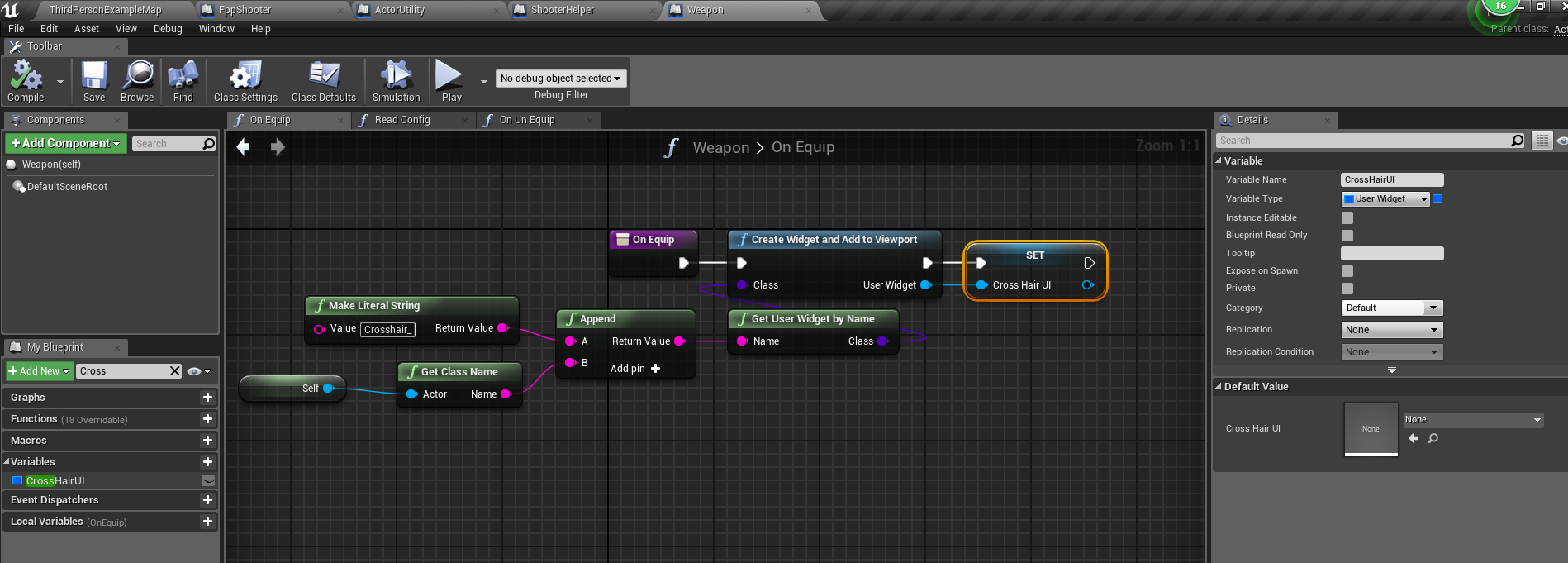Open the Replication dropdown

coord(1391,330)
